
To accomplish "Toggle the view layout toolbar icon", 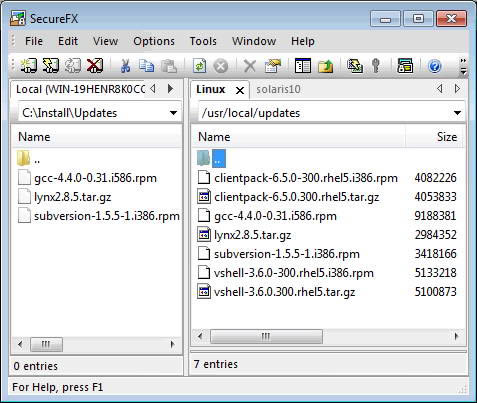I will pyautogui.click(x=303, y=66).
